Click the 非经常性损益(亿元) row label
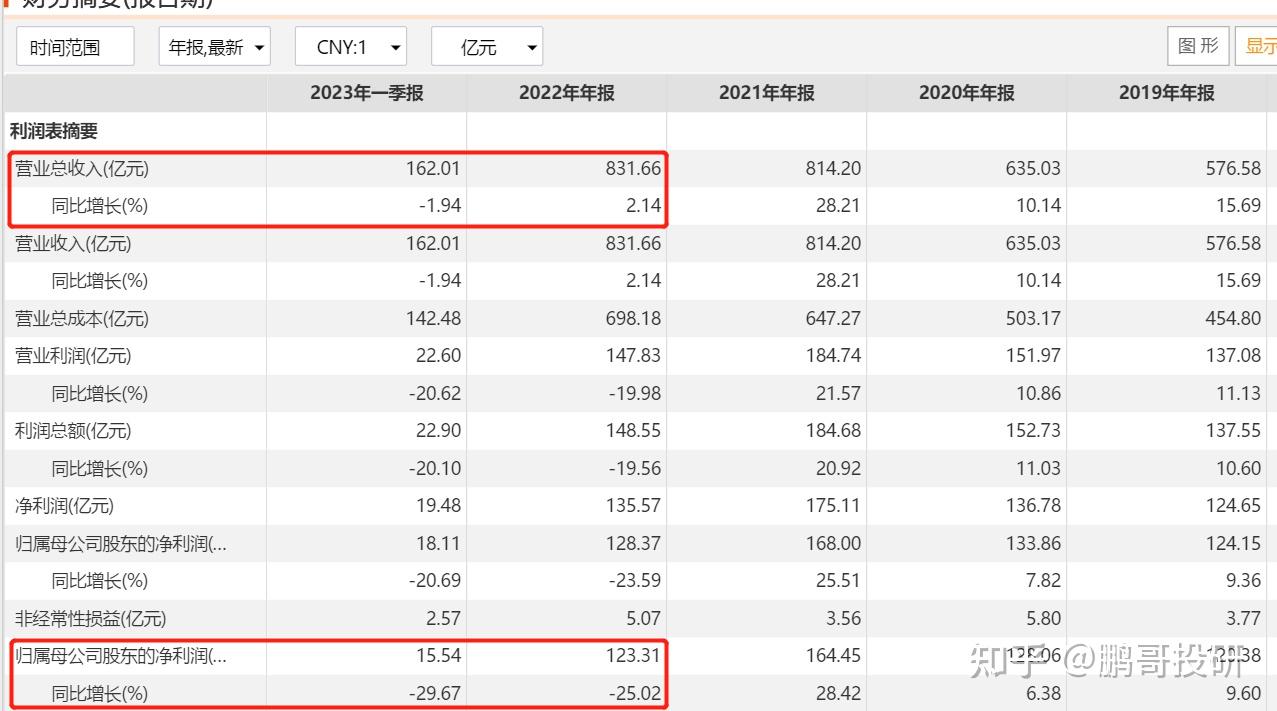1277x711 pixels. click(90, 619)
